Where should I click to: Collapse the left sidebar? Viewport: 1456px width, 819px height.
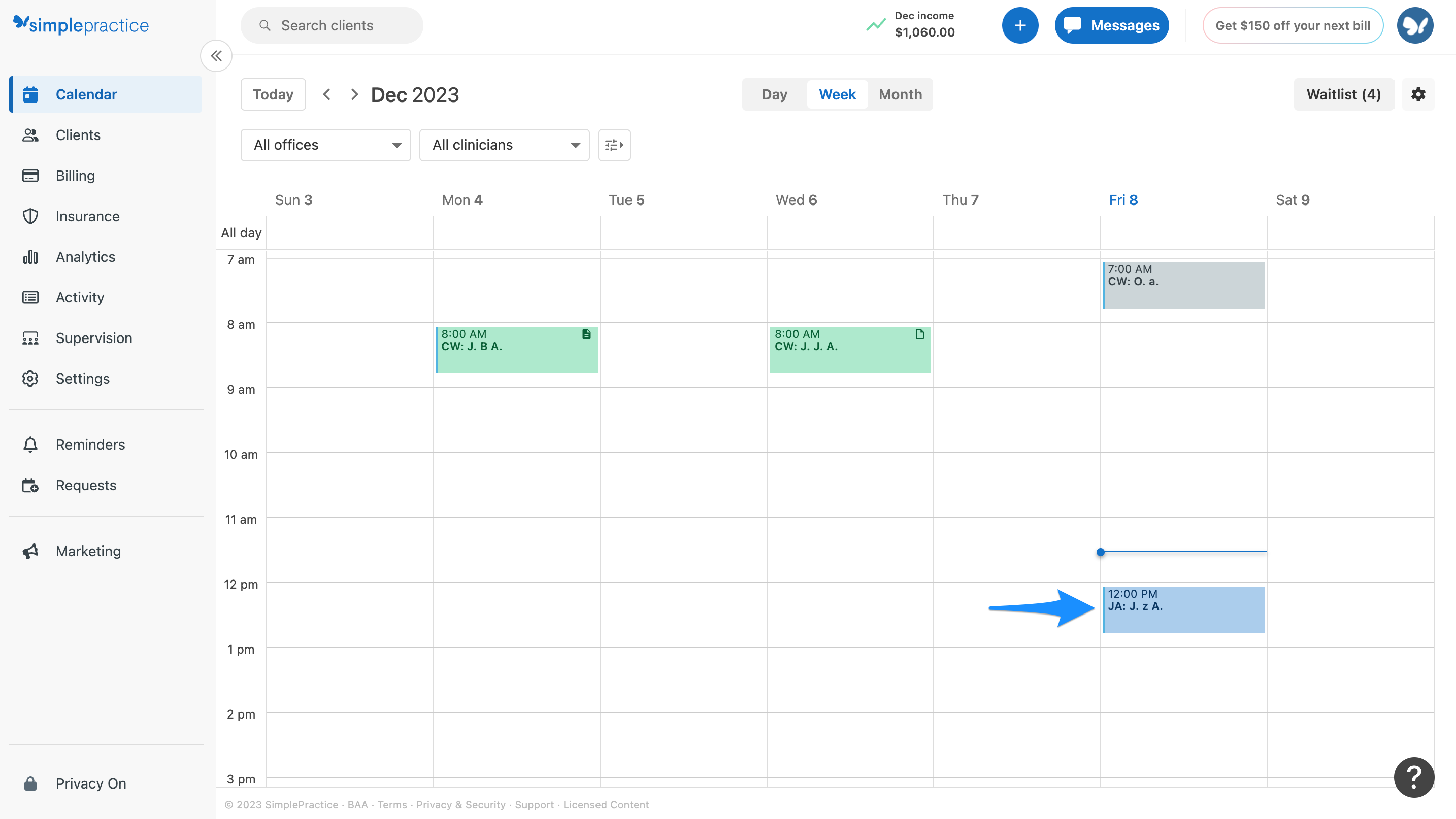coord(216,55)
